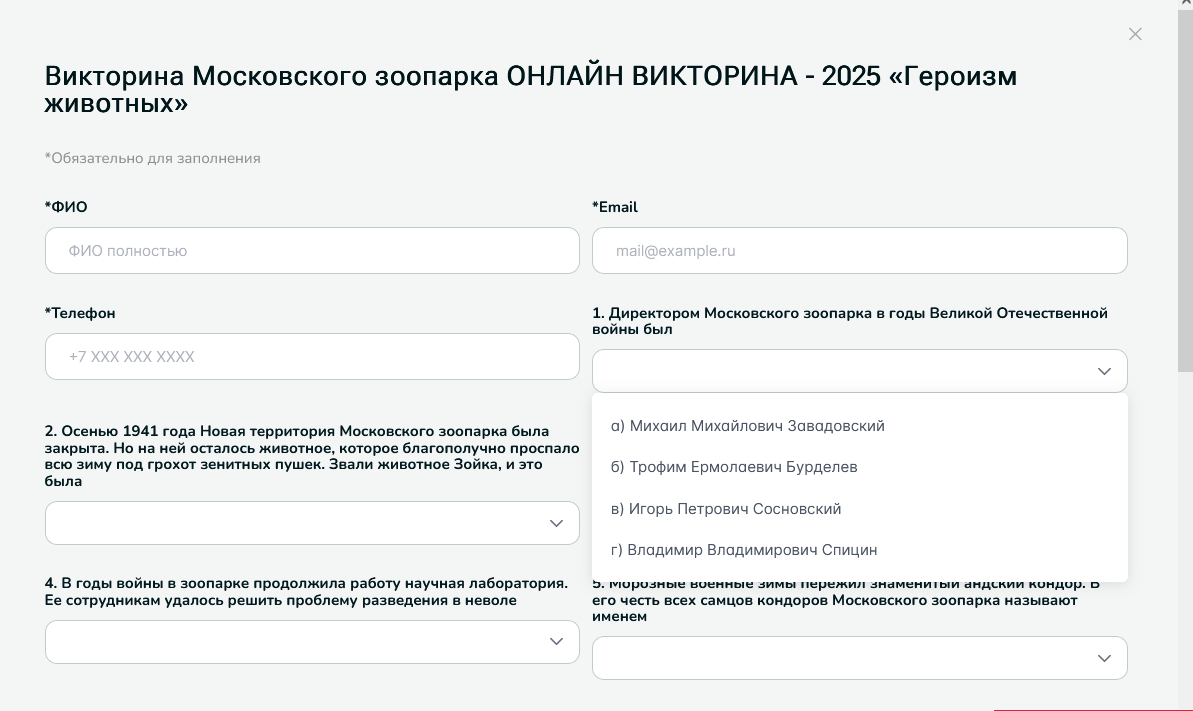
Task: Click question 4 text about научная лаборатория
Action: click(306, 591)
